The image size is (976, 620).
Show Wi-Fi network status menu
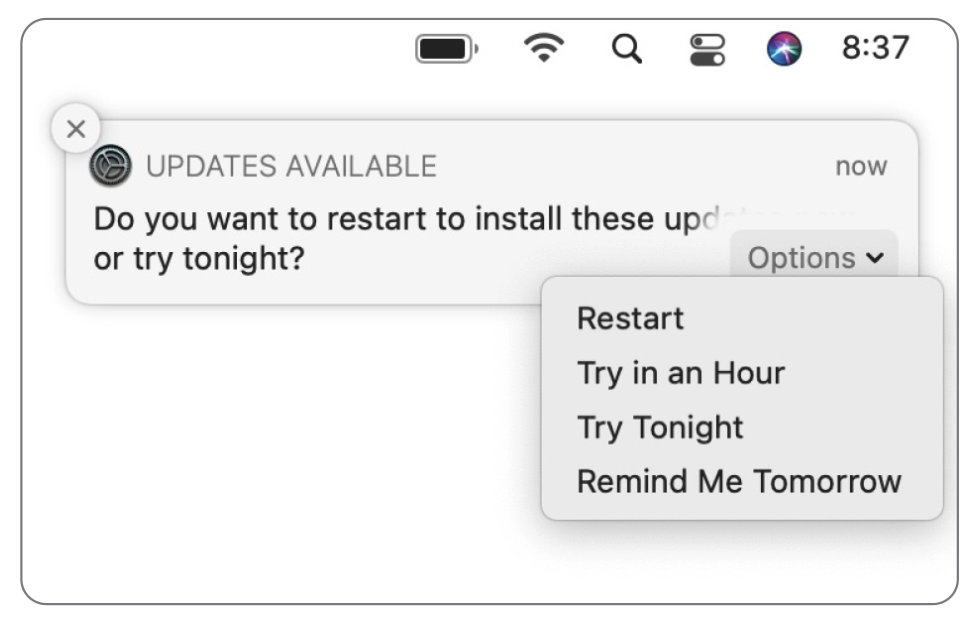tap(544, 48)
